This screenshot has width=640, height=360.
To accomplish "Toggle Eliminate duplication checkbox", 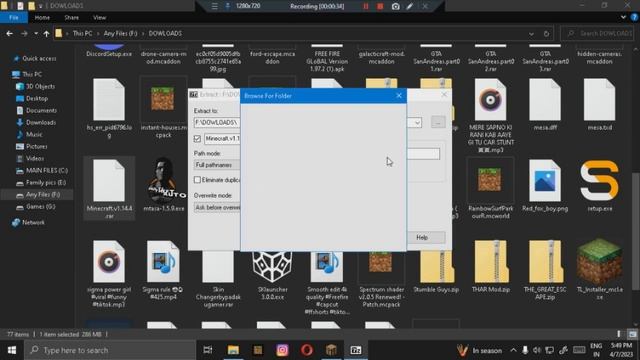I will click(x=197, y=180).
